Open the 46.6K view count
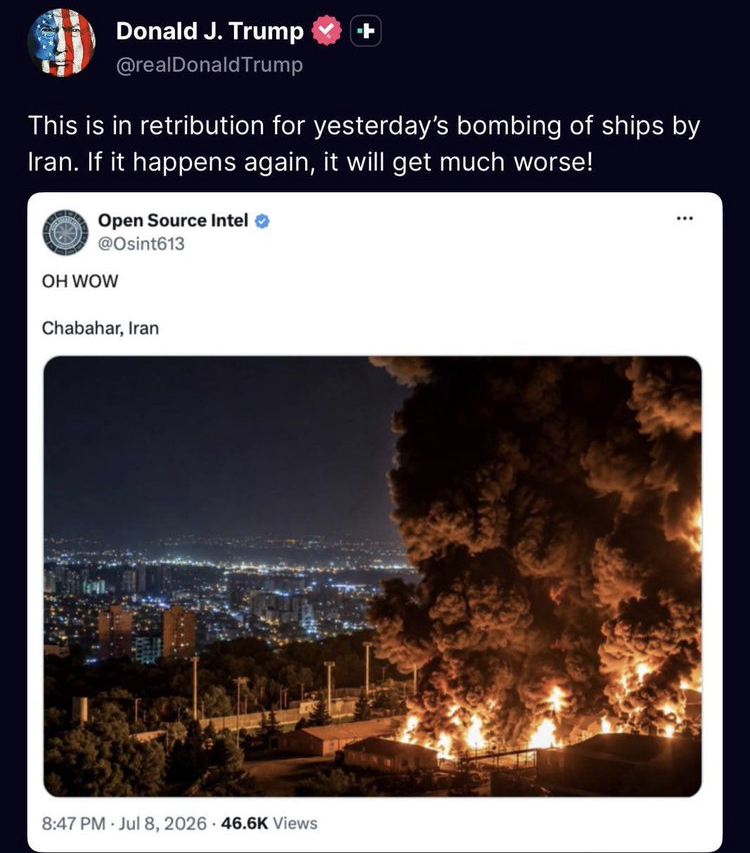Image resolution: width=750 pixels, height=853 pixels. point(245,823)
